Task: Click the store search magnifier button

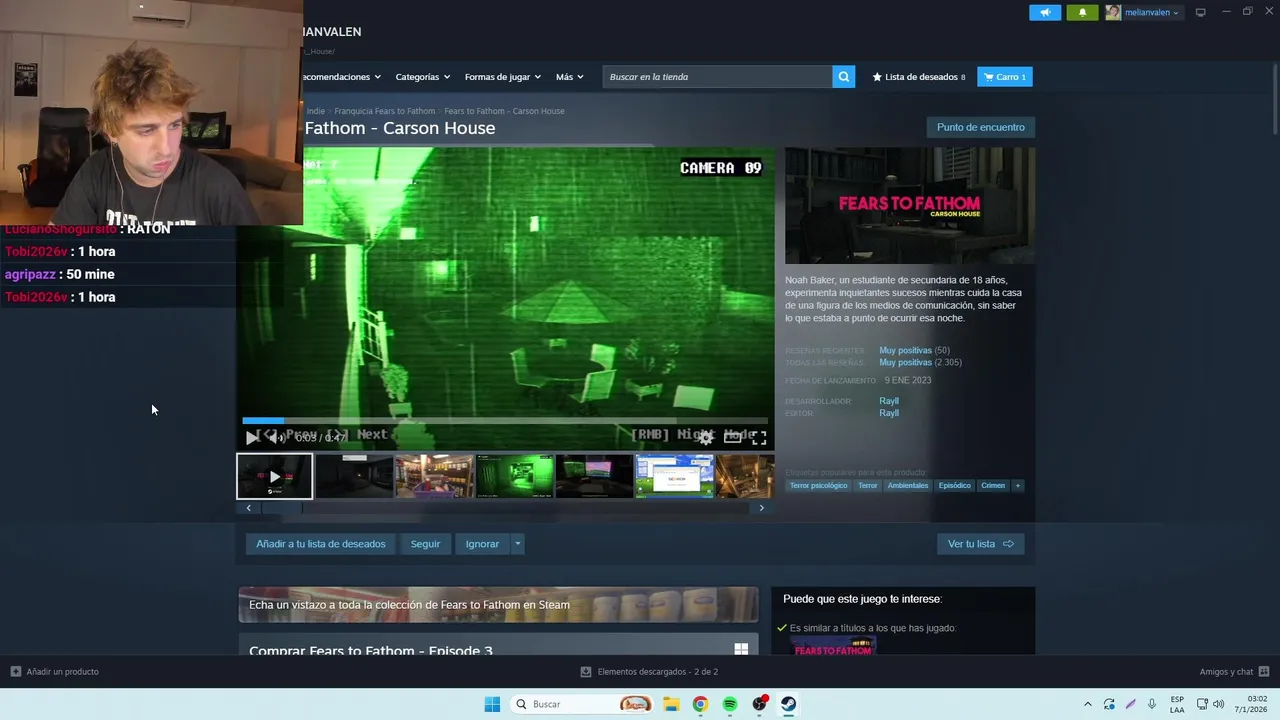Action: coord(844,77)
